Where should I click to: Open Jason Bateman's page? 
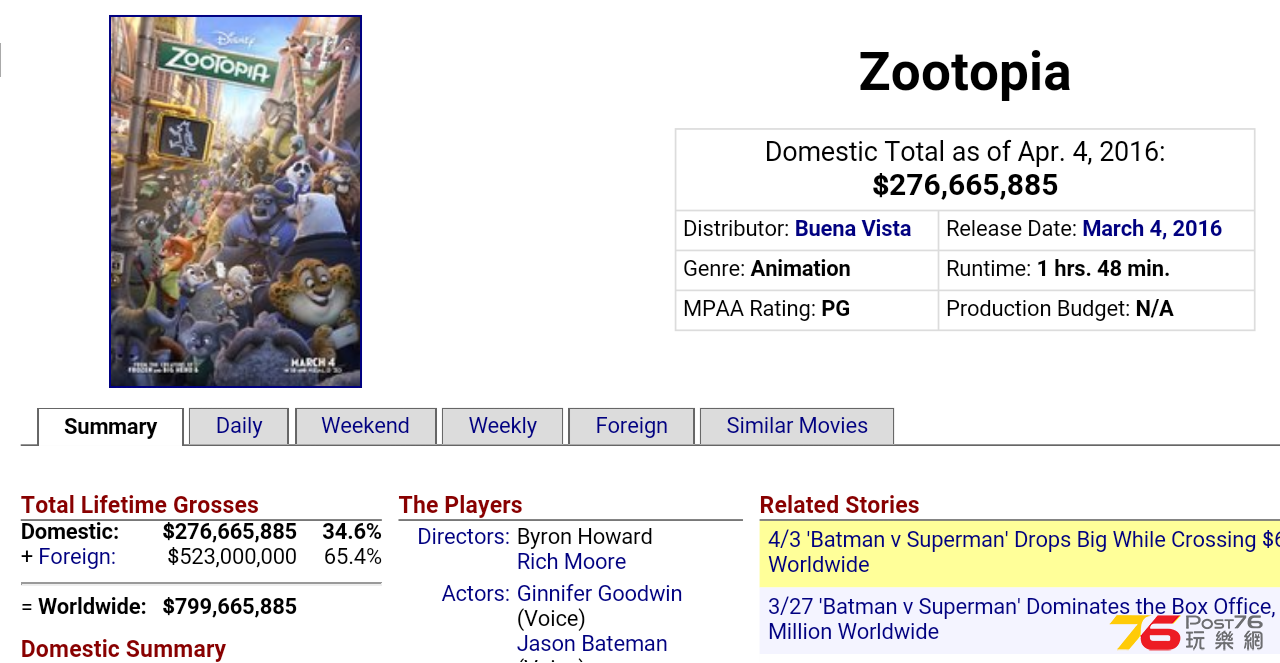pyautogui.click(x=592, y=644)
